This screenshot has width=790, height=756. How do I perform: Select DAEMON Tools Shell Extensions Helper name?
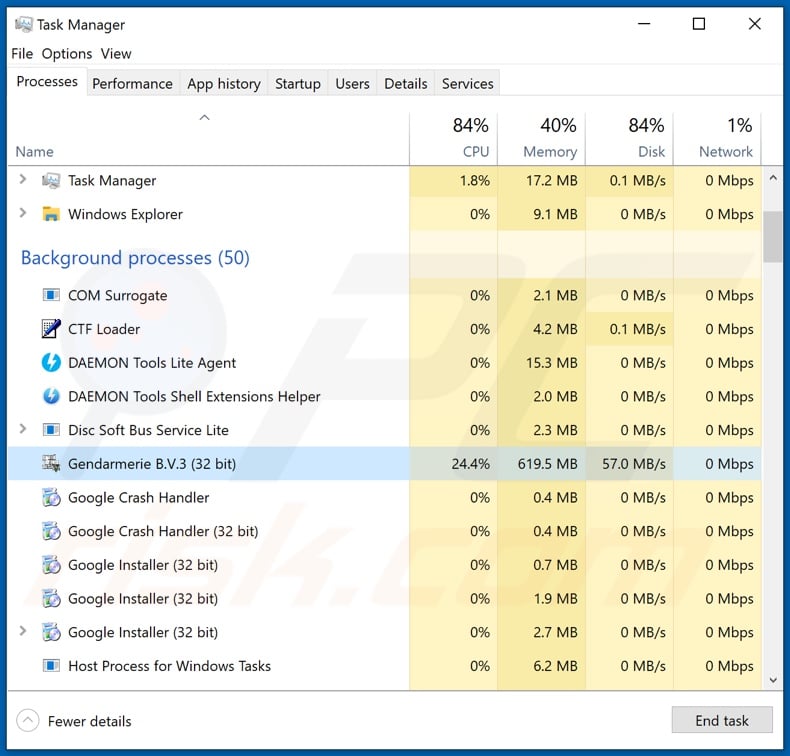(x=194, y=396)
